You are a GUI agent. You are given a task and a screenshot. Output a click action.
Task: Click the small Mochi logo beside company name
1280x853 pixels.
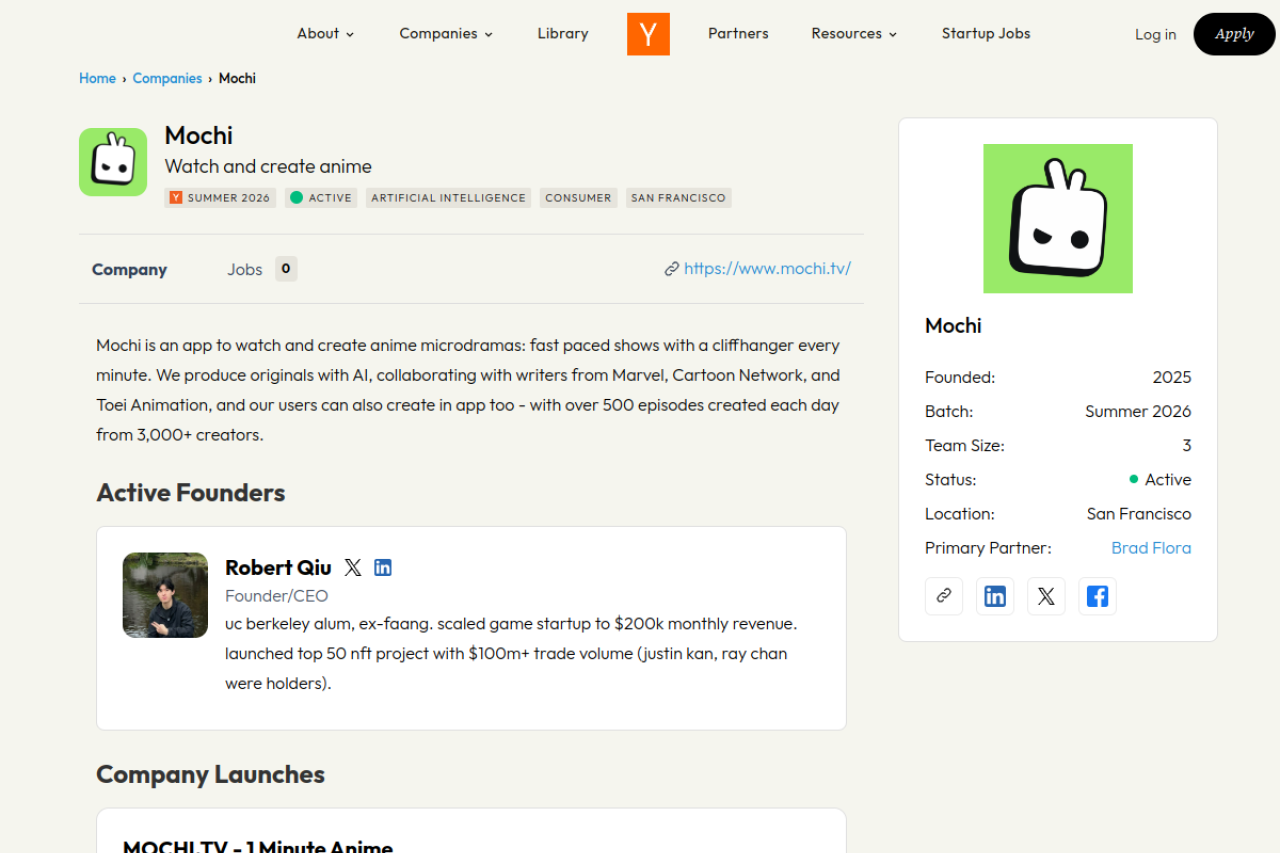pyautogui.click(x=113, y=162)
